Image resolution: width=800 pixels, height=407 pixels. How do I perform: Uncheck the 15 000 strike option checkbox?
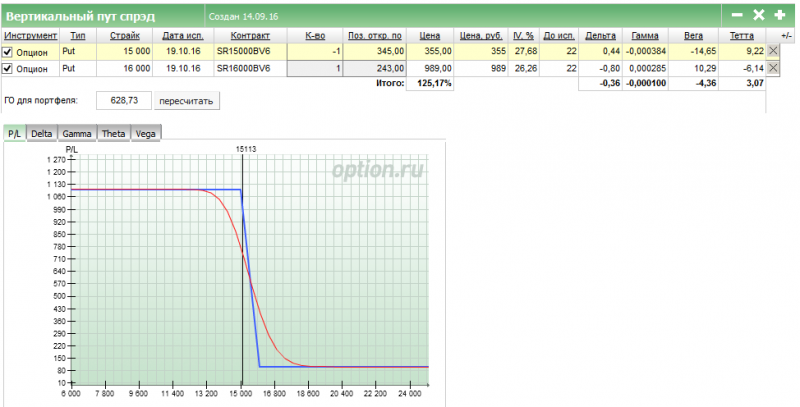pyautogui.click(x=7, y=52)
